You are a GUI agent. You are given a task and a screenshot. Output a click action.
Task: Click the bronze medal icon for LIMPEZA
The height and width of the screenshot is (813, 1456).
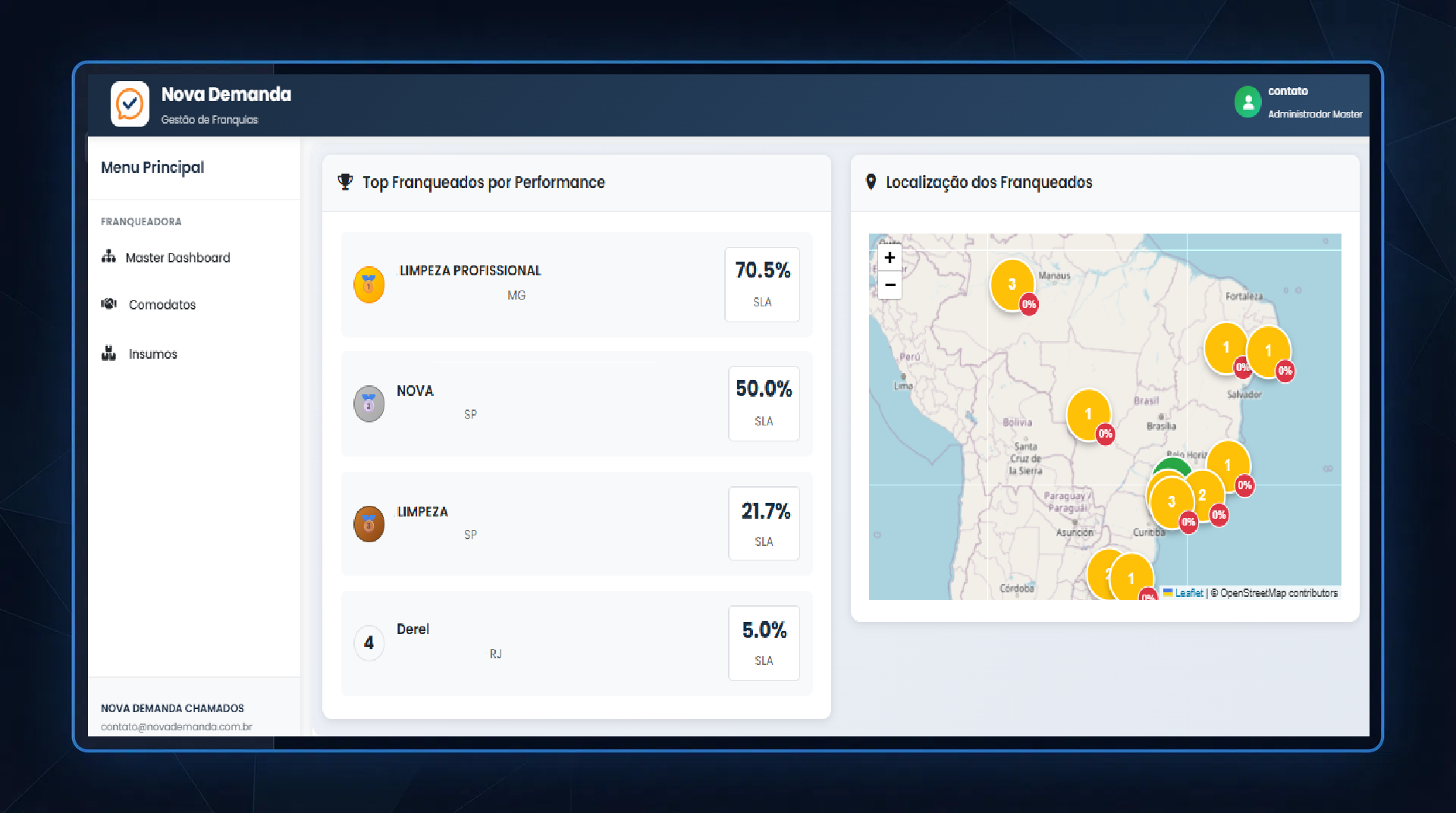[369, 523]
